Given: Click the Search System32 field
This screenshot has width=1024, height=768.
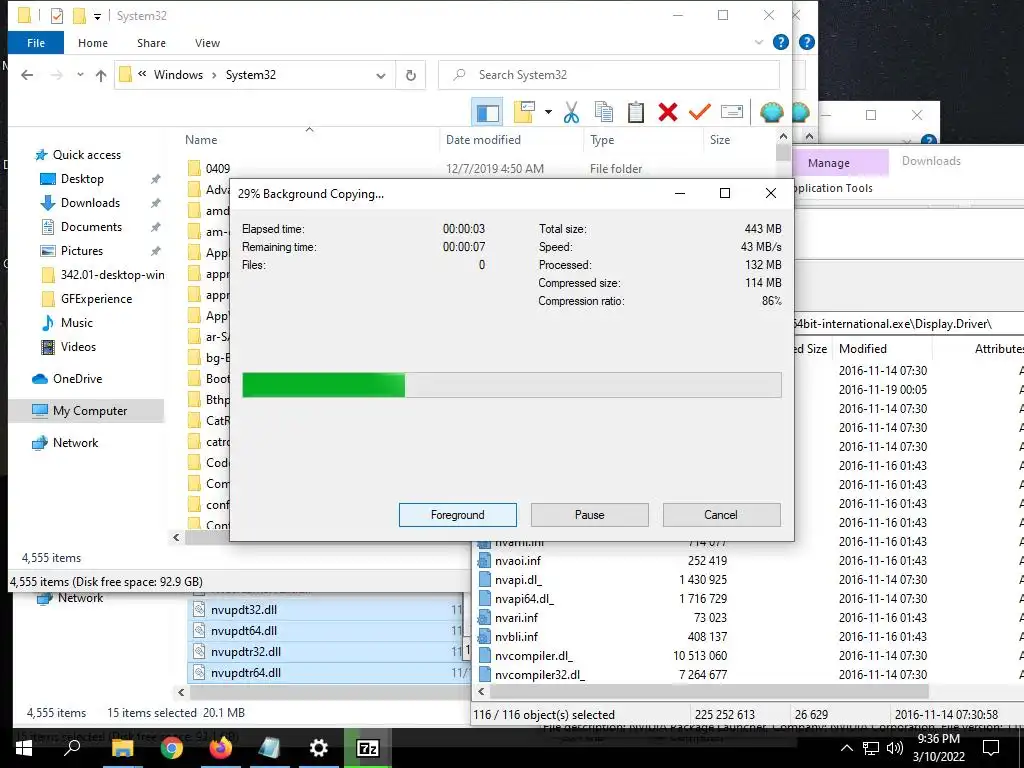Looking at the screenshot, I should pyautogui.click(x=609, y=75).
